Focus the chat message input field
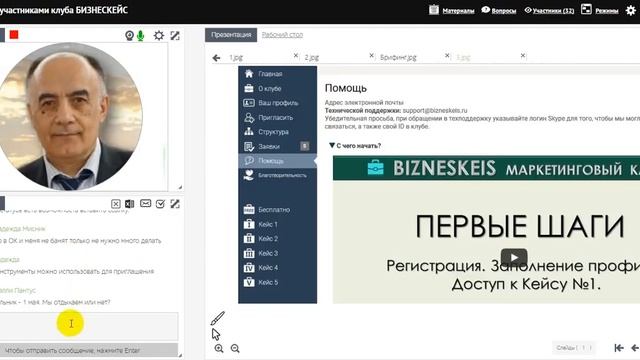Screen dimensions: 640x360 89,326
